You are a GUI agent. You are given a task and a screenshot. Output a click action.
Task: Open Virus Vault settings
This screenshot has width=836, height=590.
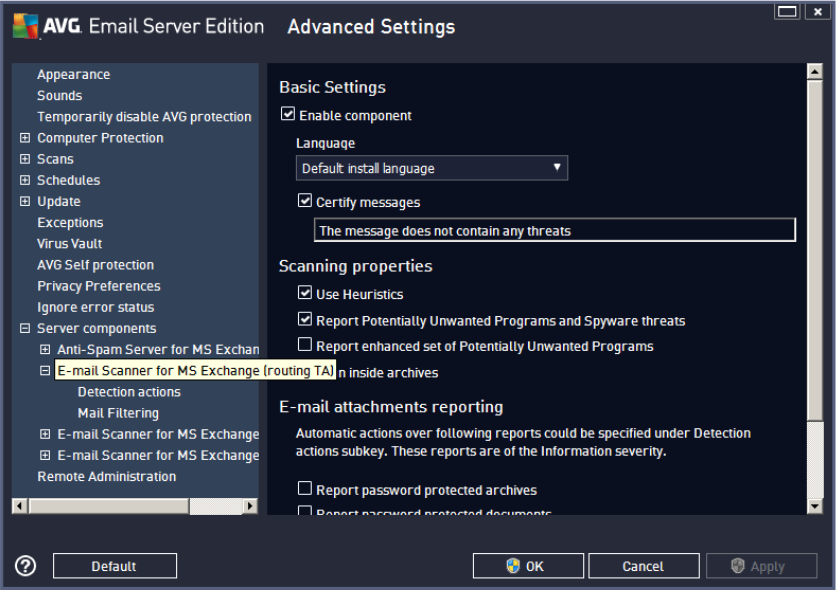pos(69,244)
